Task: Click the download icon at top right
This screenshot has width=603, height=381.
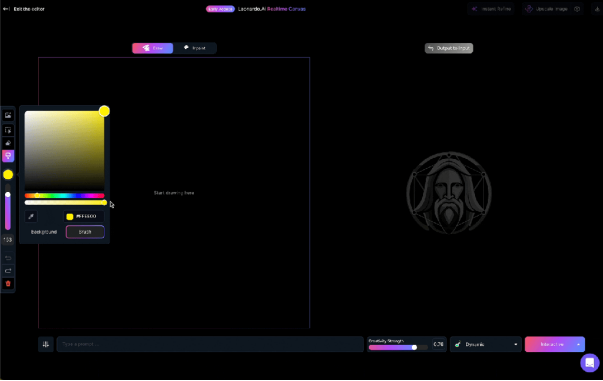Action: pyautogui.click(x=597, y=9)
